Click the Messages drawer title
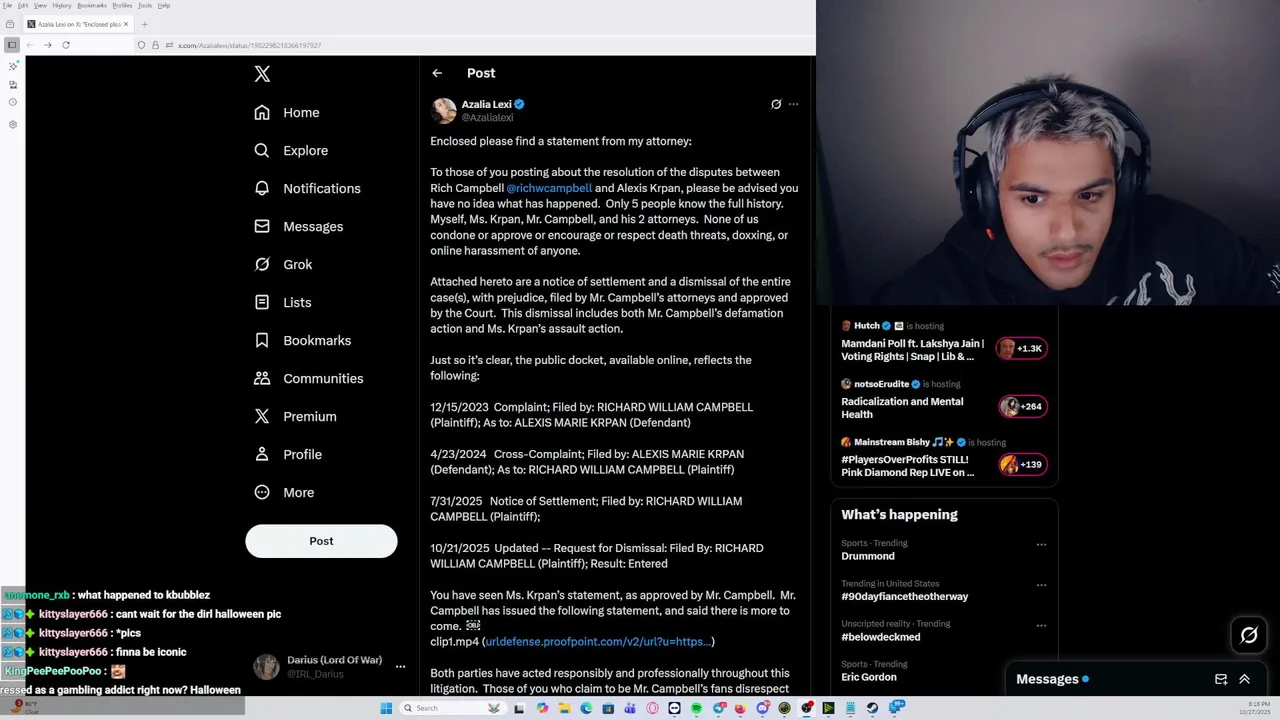Screen dimensions: 1280x720 [1047, 679]
